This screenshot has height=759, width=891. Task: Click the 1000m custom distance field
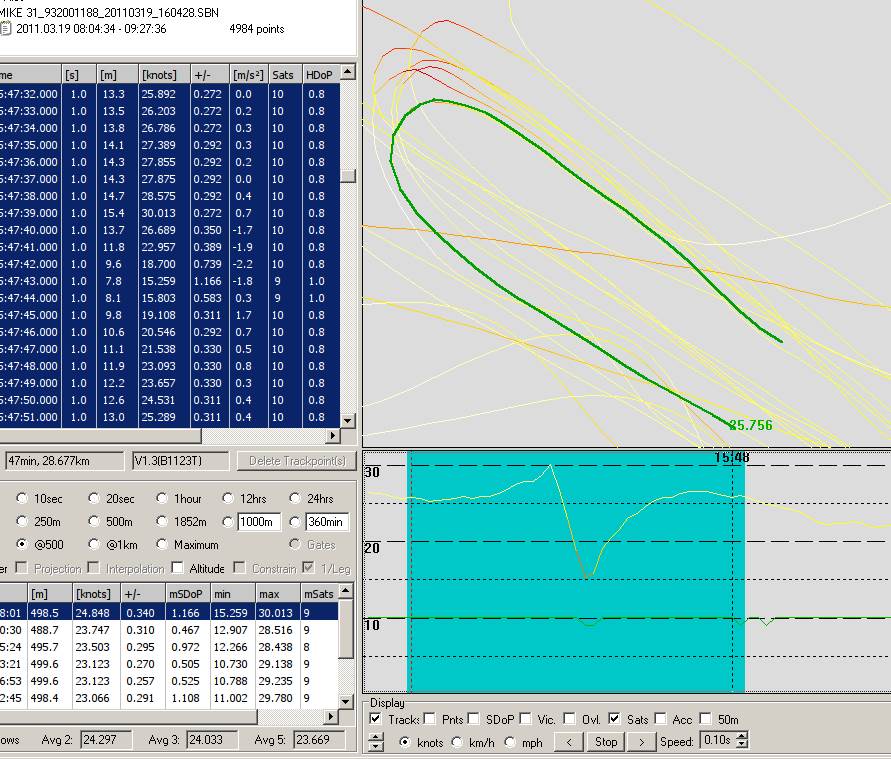(258, 522)
